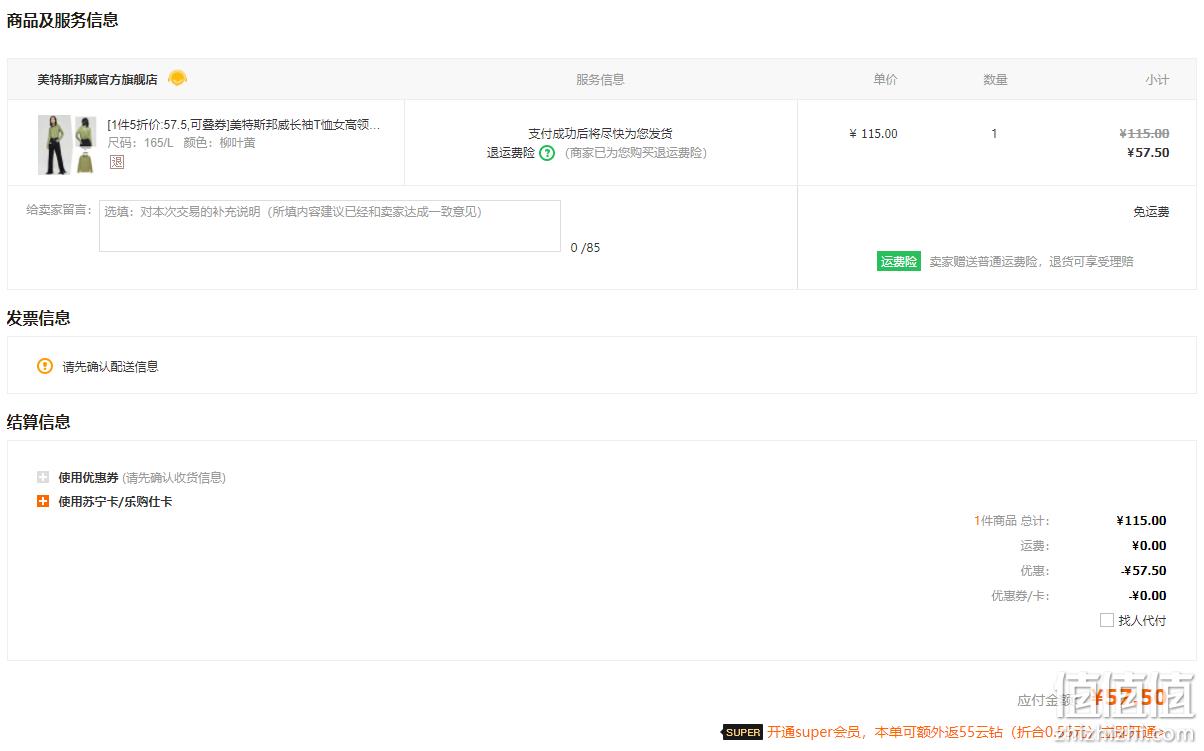This screenshot has height=751, width=1204.
Task: Click the 卖家赠送普通运费险 description text
Action: pos(1032,262)
